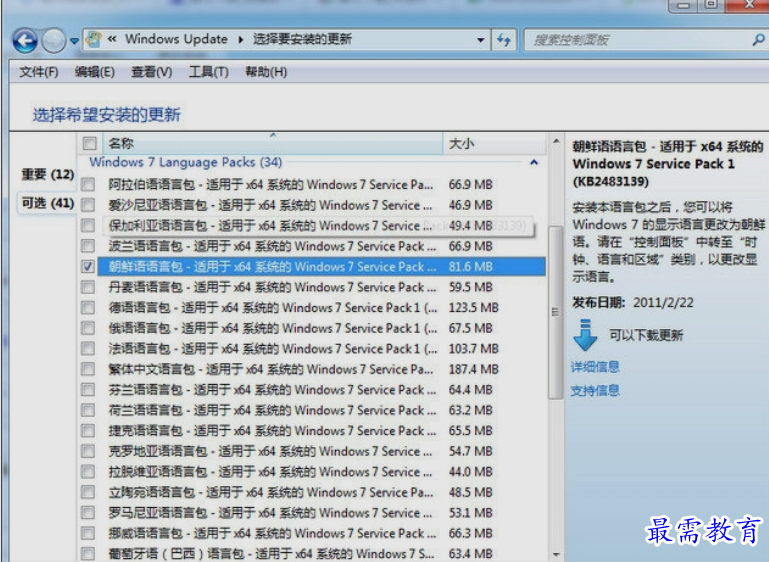Viewport: 769px width, 562px height.
Task: Click the scroll down arrow of update list
Action: pos(556,555)
